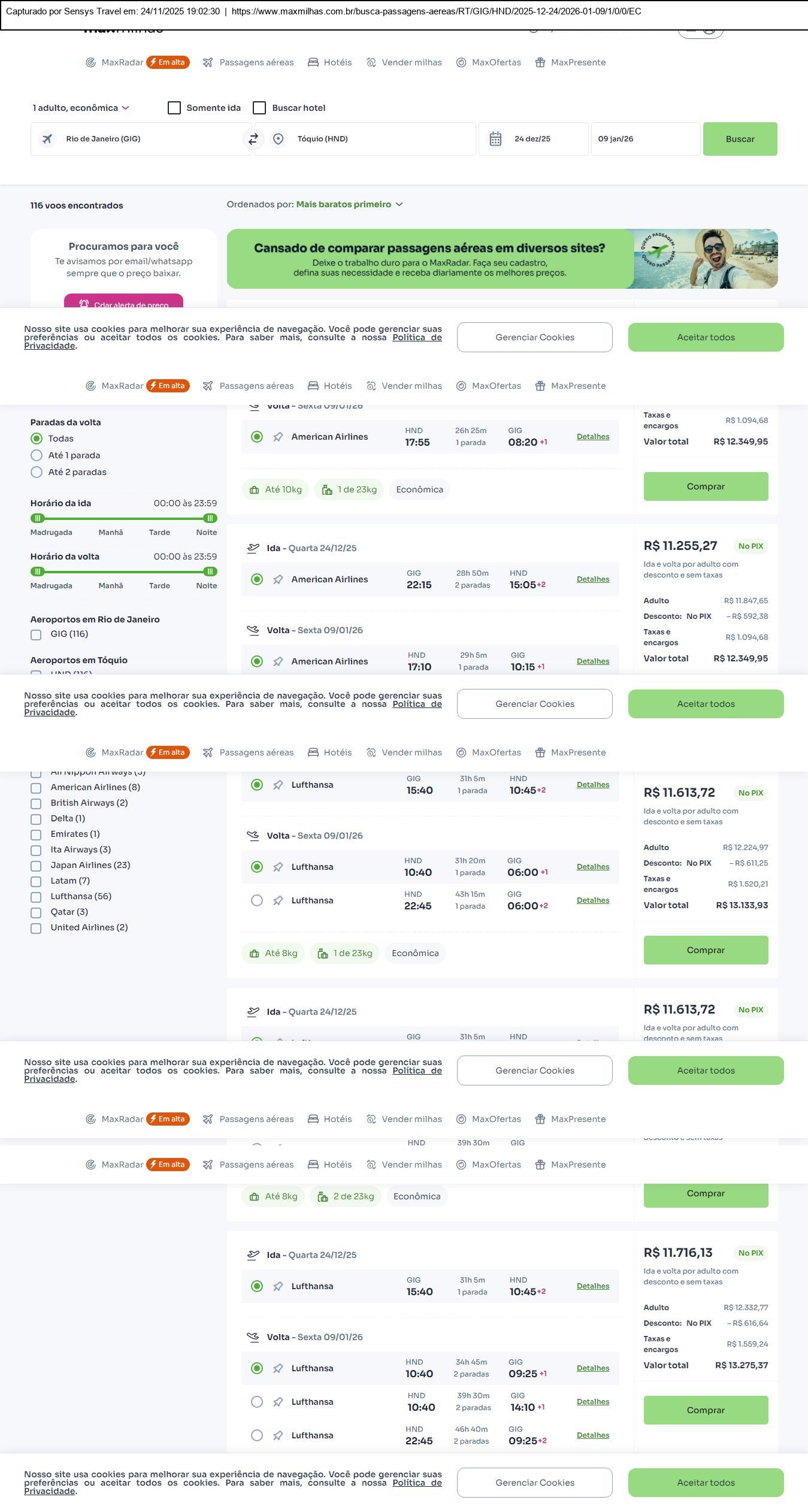Screen dimensions: 808x1512
Task: Select 'Até 1 parada' return stops option
Action: 37,455
